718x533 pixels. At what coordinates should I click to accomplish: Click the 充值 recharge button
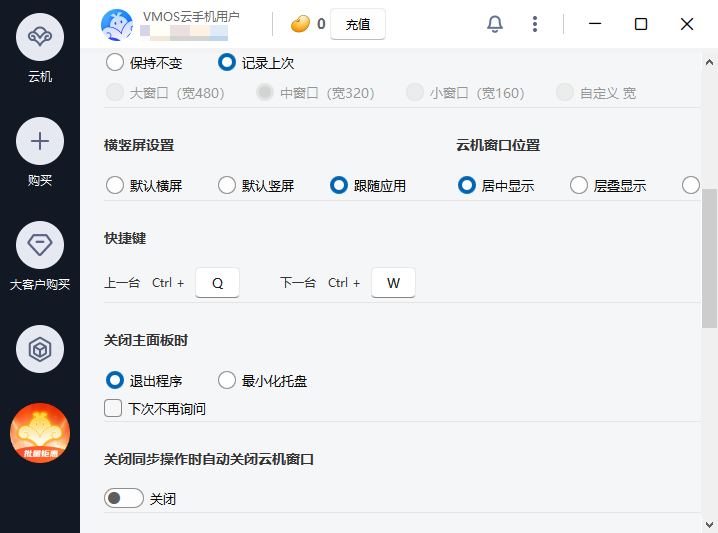pyautogui.click(x=358, y=24)
